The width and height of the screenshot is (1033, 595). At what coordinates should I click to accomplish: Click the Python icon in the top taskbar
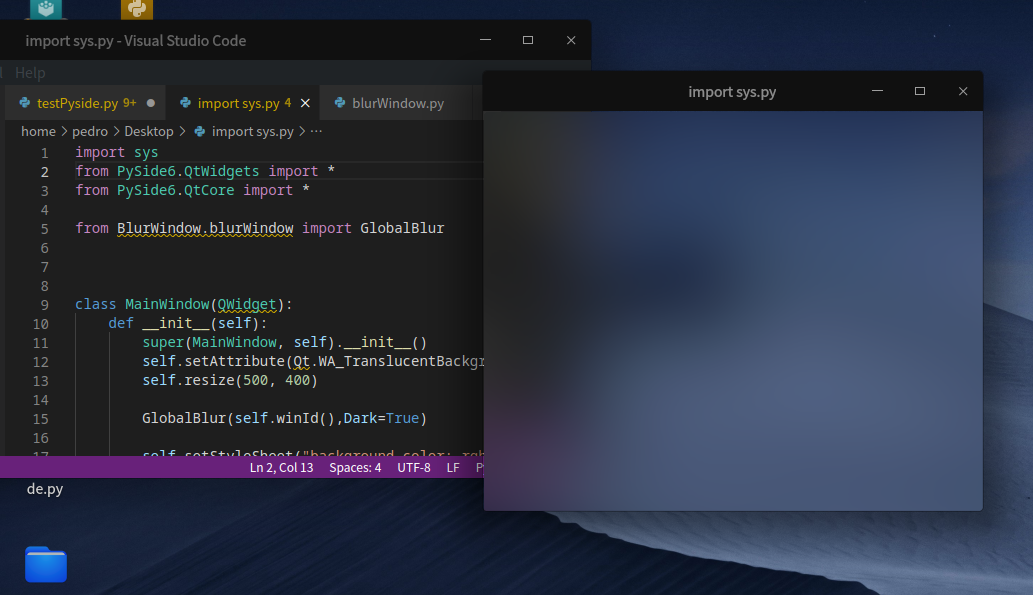(137, 9)
